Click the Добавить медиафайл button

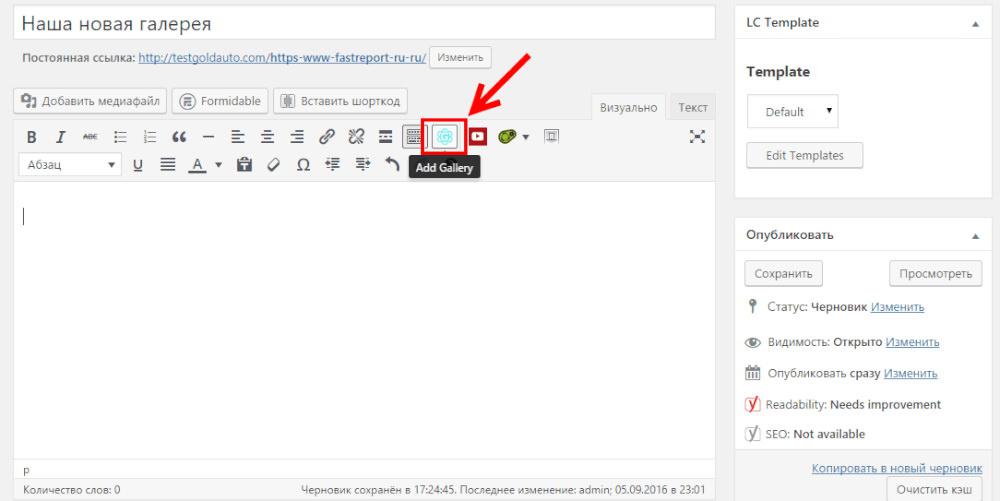pos(90,101)
